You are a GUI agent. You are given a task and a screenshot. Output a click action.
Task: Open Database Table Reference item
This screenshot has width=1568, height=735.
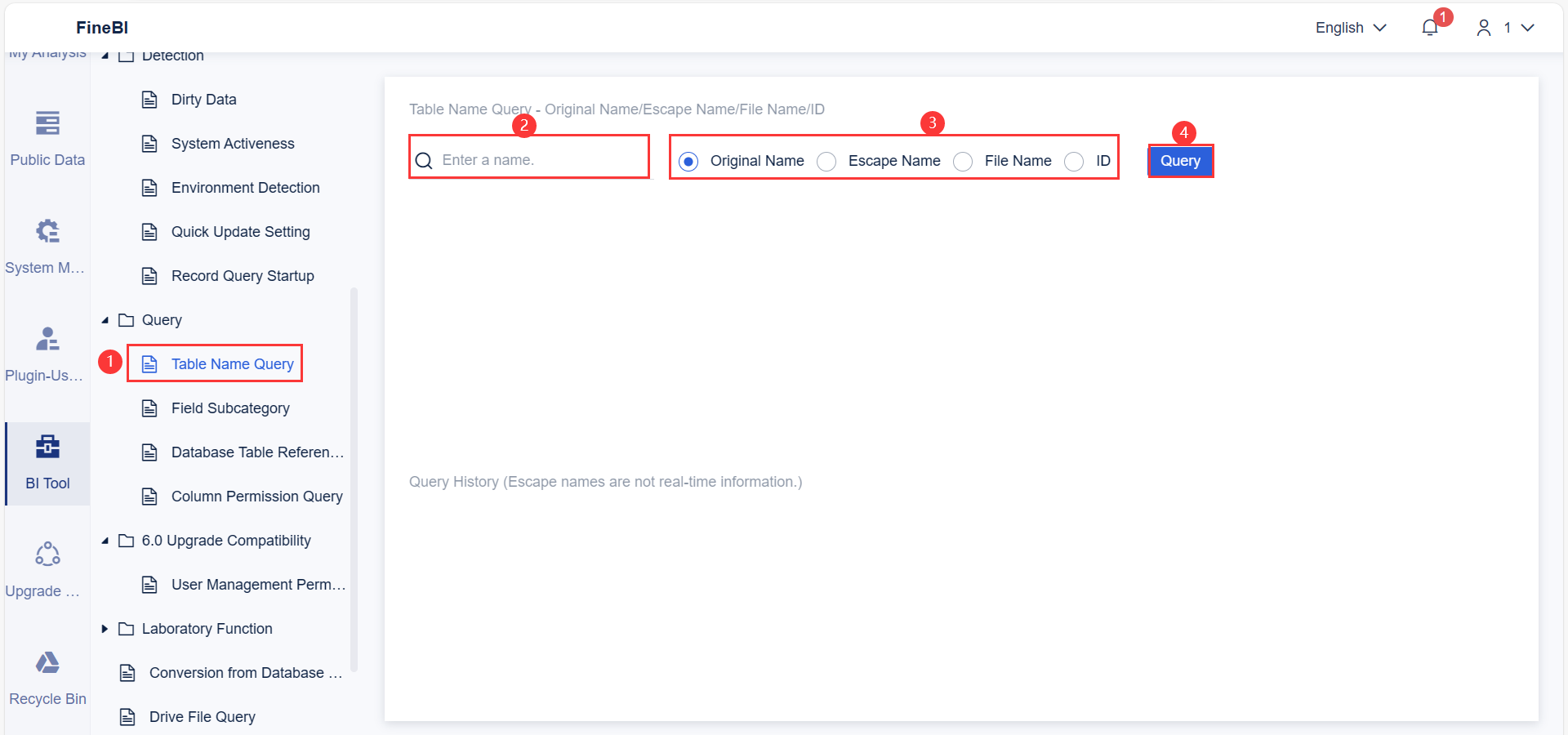(257, 452)
